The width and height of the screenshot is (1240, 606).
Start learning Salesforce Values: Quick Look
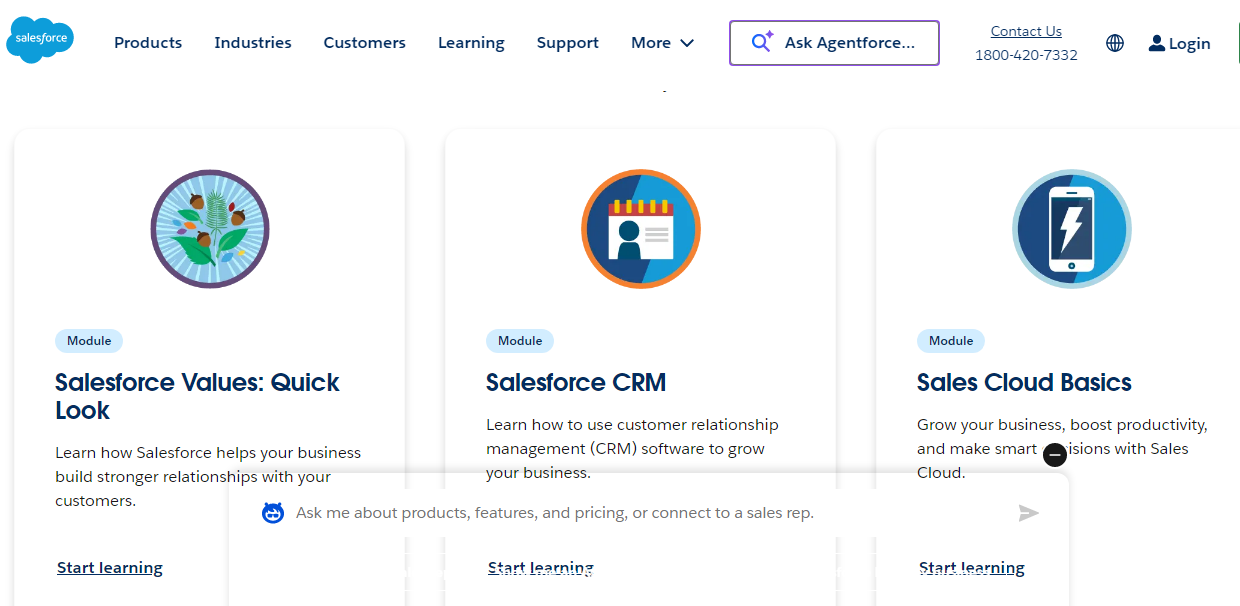coord(110,568)
